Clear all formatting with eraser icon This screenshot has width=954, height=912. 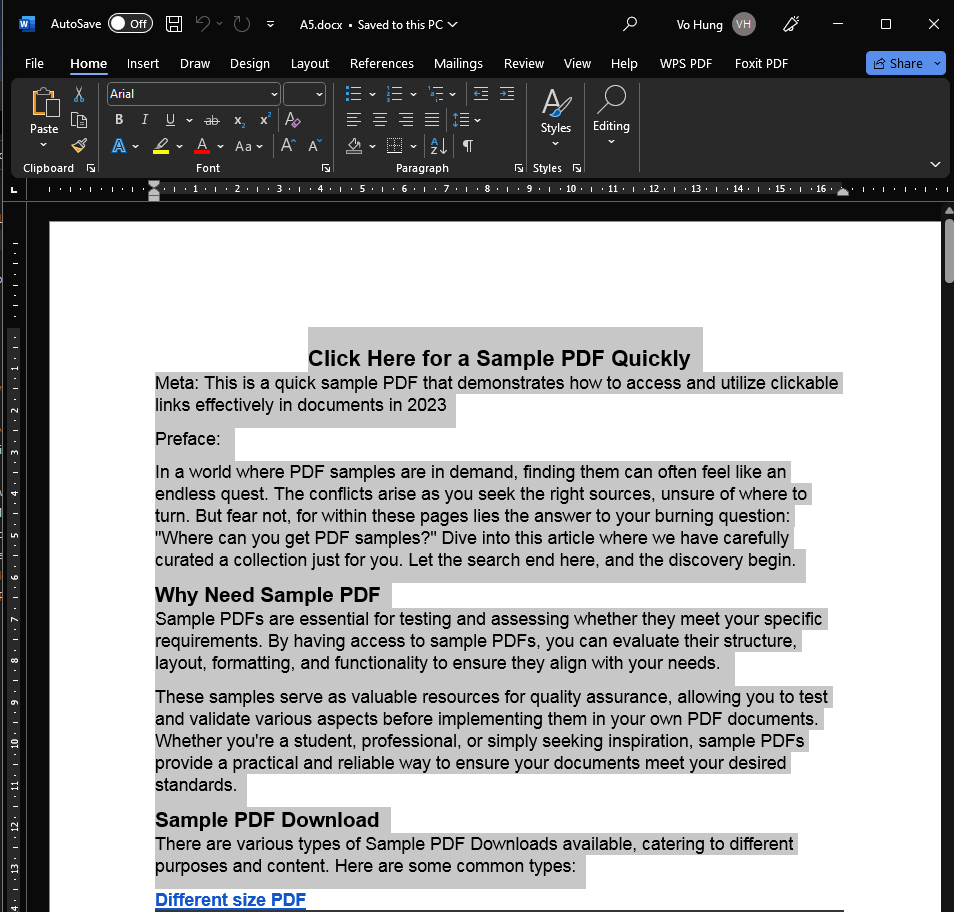(x=293, y=120)
